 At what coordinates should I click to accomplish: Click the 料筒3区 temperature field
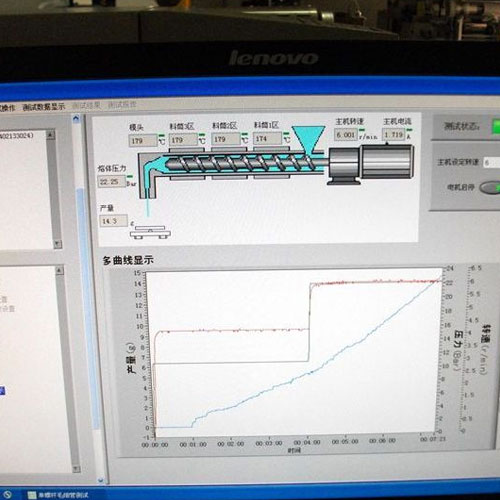pos(183,140)
